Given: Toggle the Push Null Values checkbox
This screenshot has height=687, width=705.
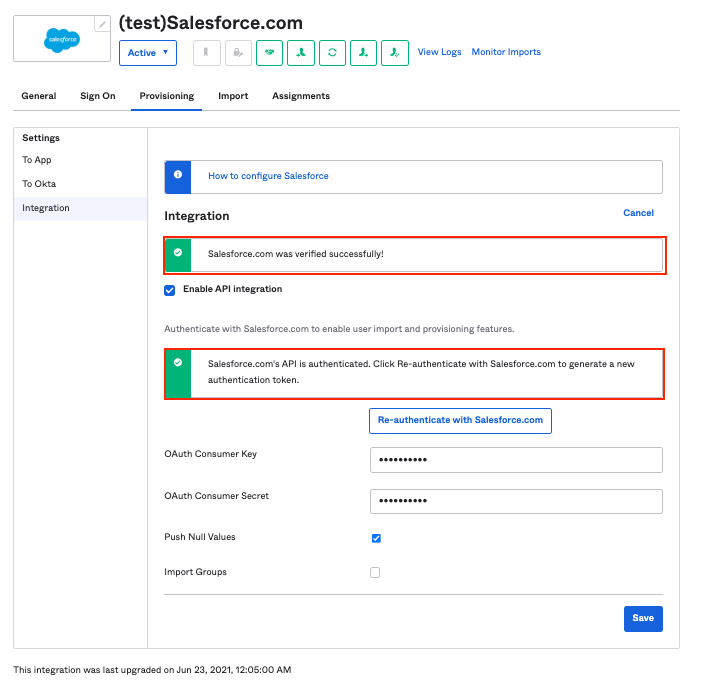Looking at the screenshot, I should tap(376, 538).
